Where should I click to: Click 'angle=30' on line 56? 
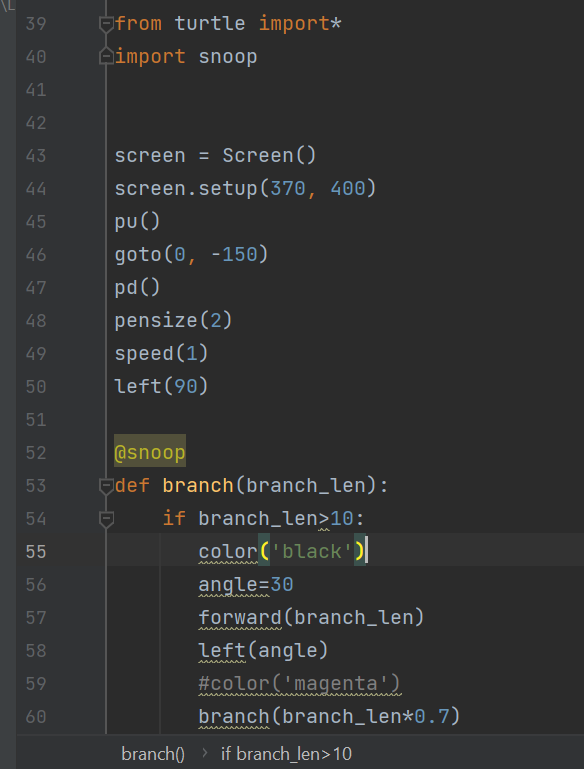[x=246, y=585]
